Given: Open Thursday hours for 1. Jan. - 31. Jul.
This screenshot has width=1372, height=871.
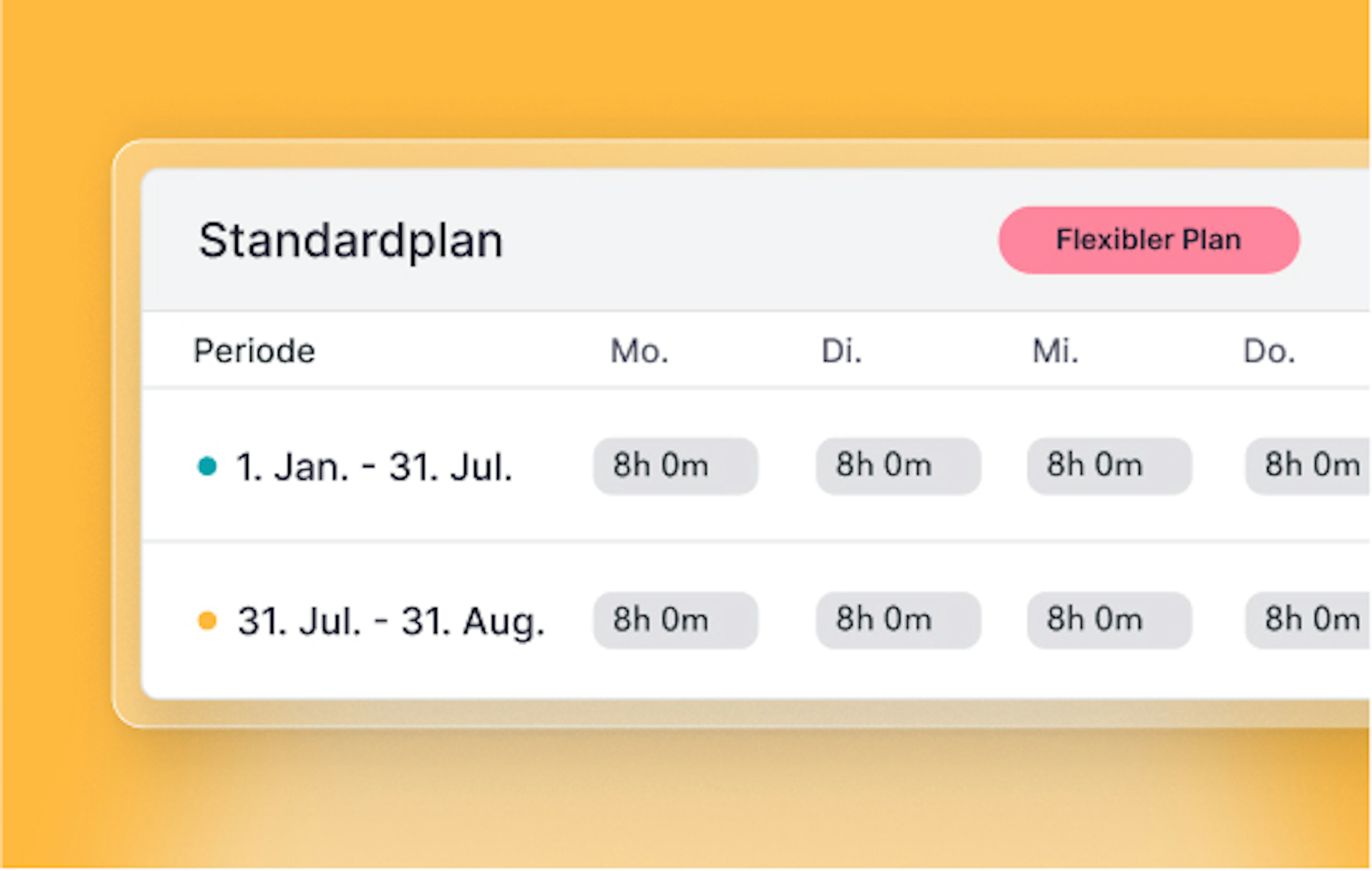Looking at the screenshot, I should point(1308,466).
